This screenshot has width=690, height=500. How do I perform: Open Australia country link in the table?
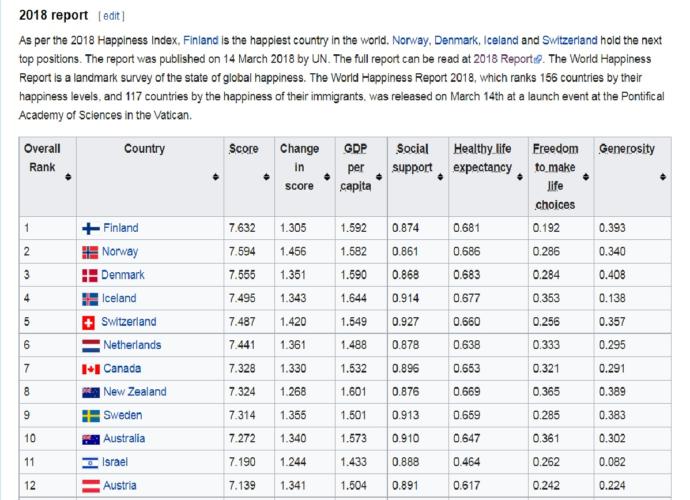(124, 438)
